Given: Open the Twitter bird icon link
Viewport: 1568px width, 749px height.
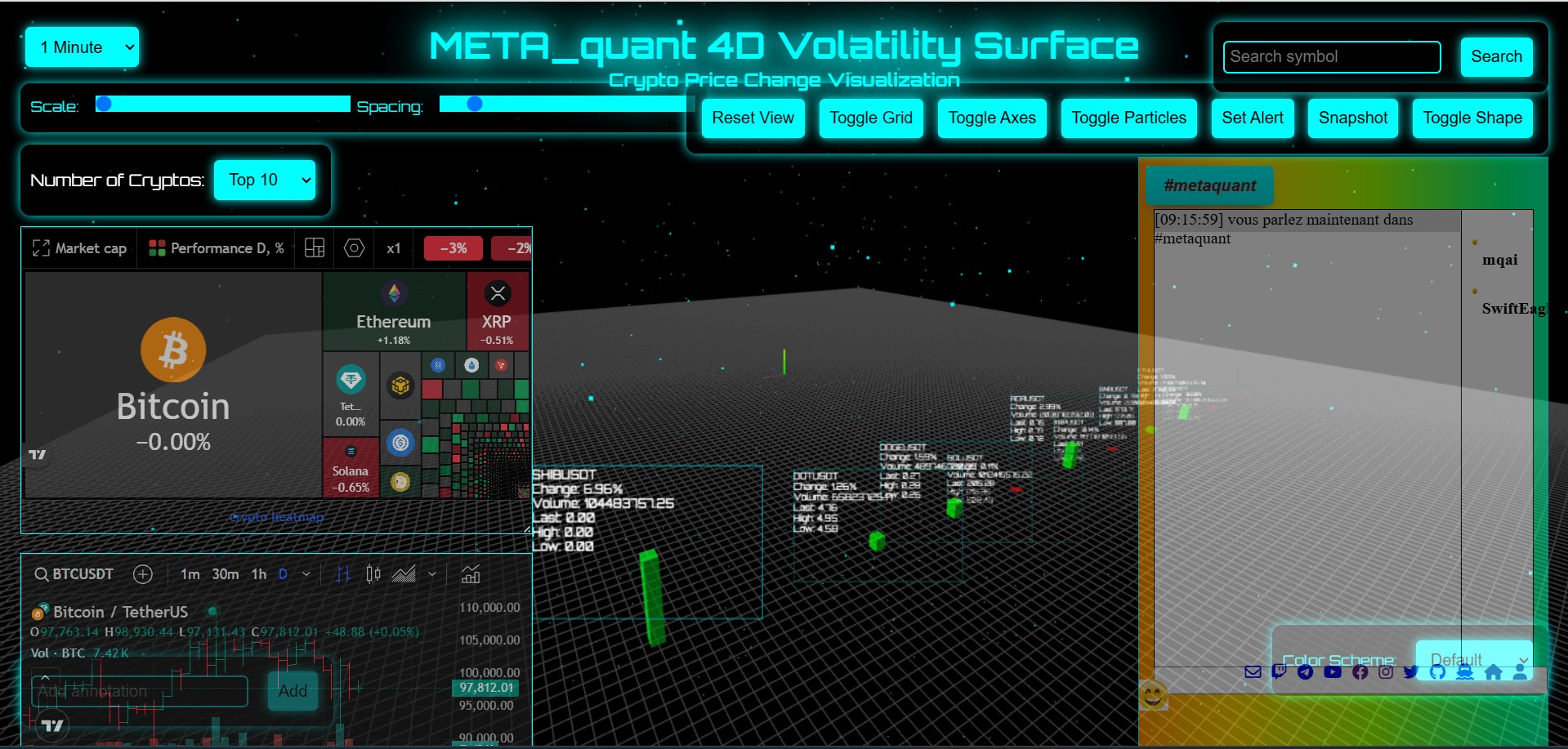Looking at the screenshot, I should pyautogui.click(x=1411, y=671).
